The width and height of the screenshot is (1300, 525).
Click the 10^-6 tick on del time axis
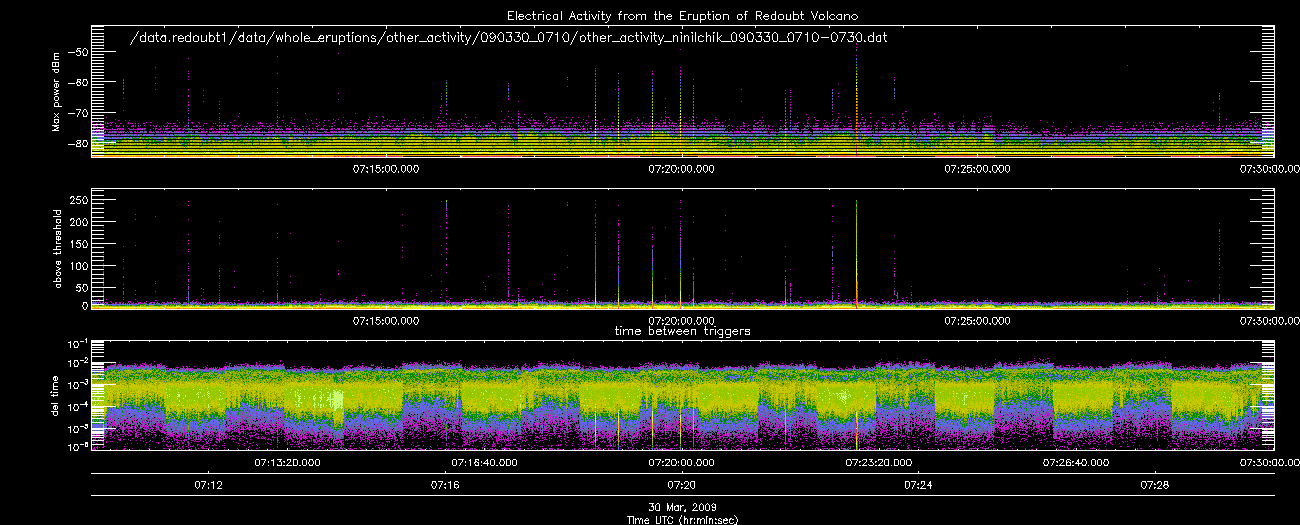pos(76,446)
